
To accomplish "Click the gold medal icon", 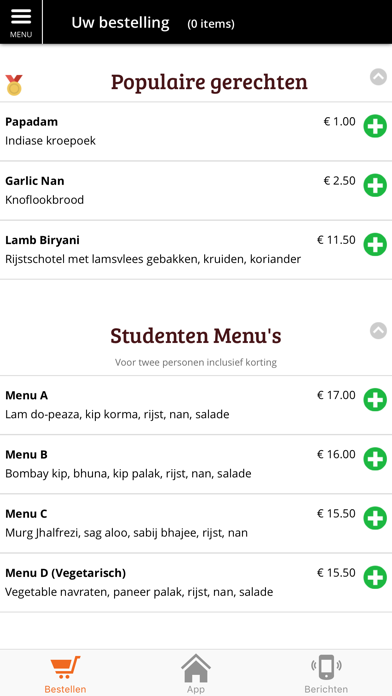I will pyautogui.click(x=14, y=85).
